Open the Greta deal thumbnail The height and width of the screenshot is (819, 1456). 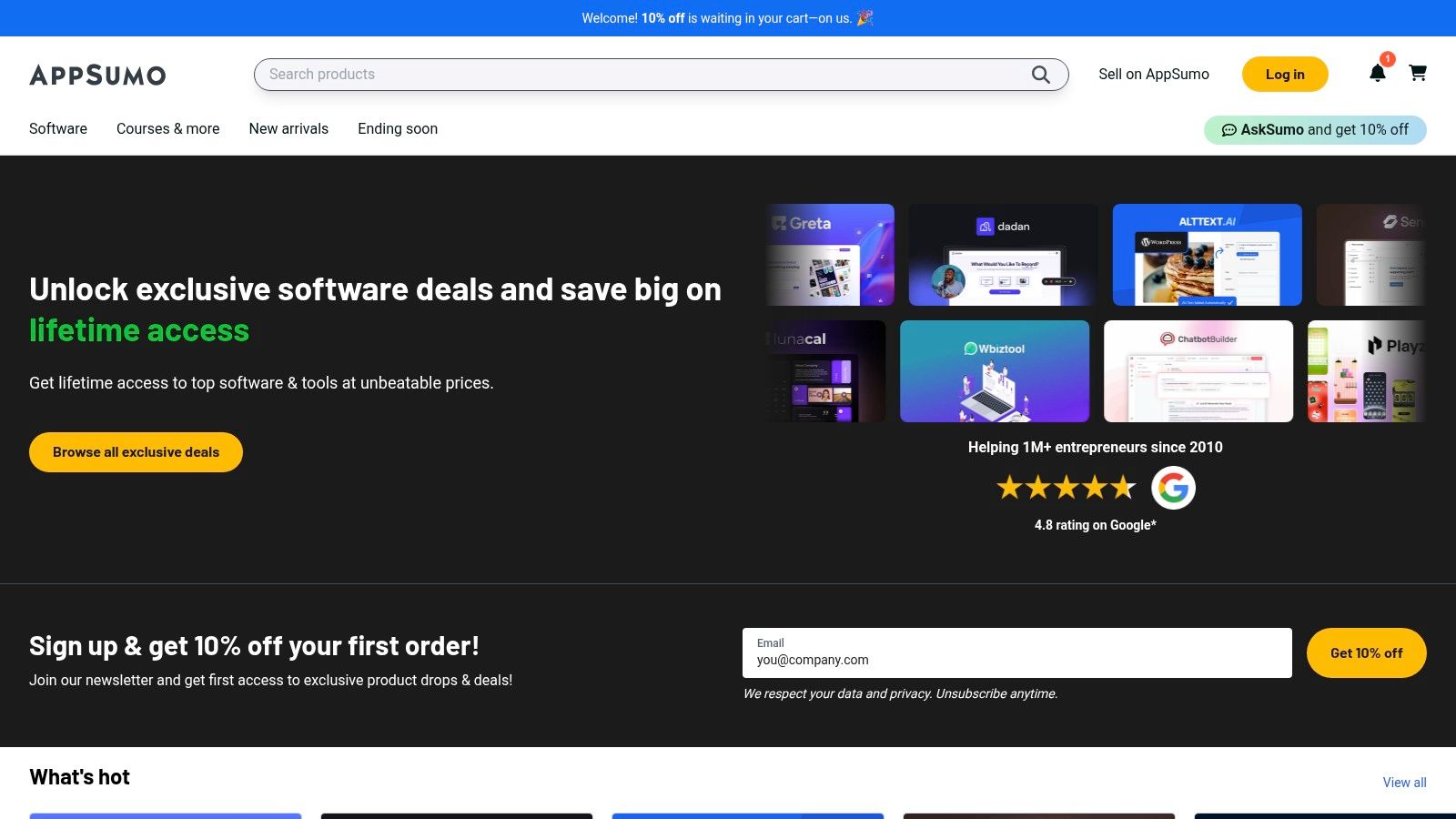830,255
